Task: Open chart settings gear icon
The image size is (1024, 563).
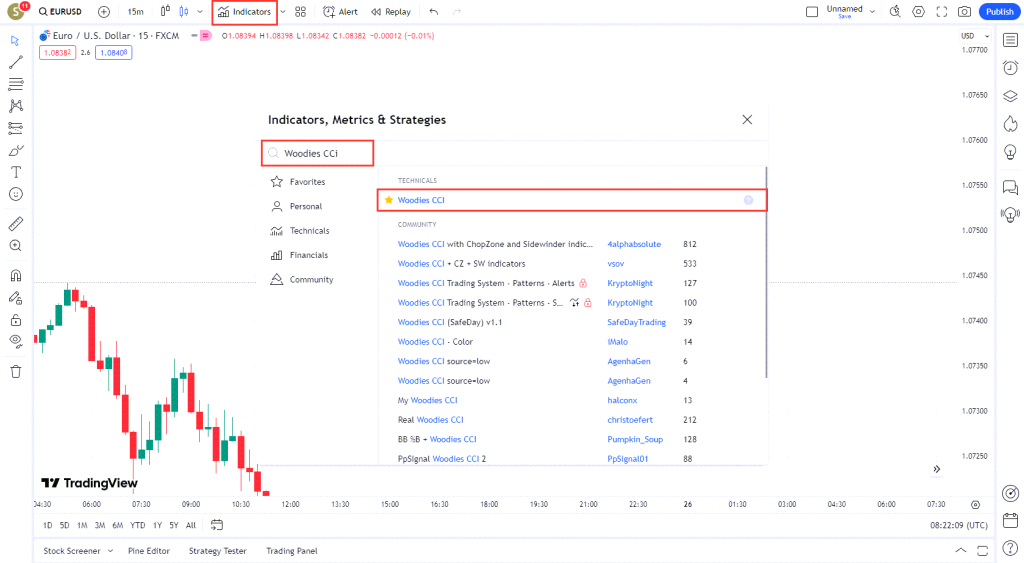Action: click(918, 12)
